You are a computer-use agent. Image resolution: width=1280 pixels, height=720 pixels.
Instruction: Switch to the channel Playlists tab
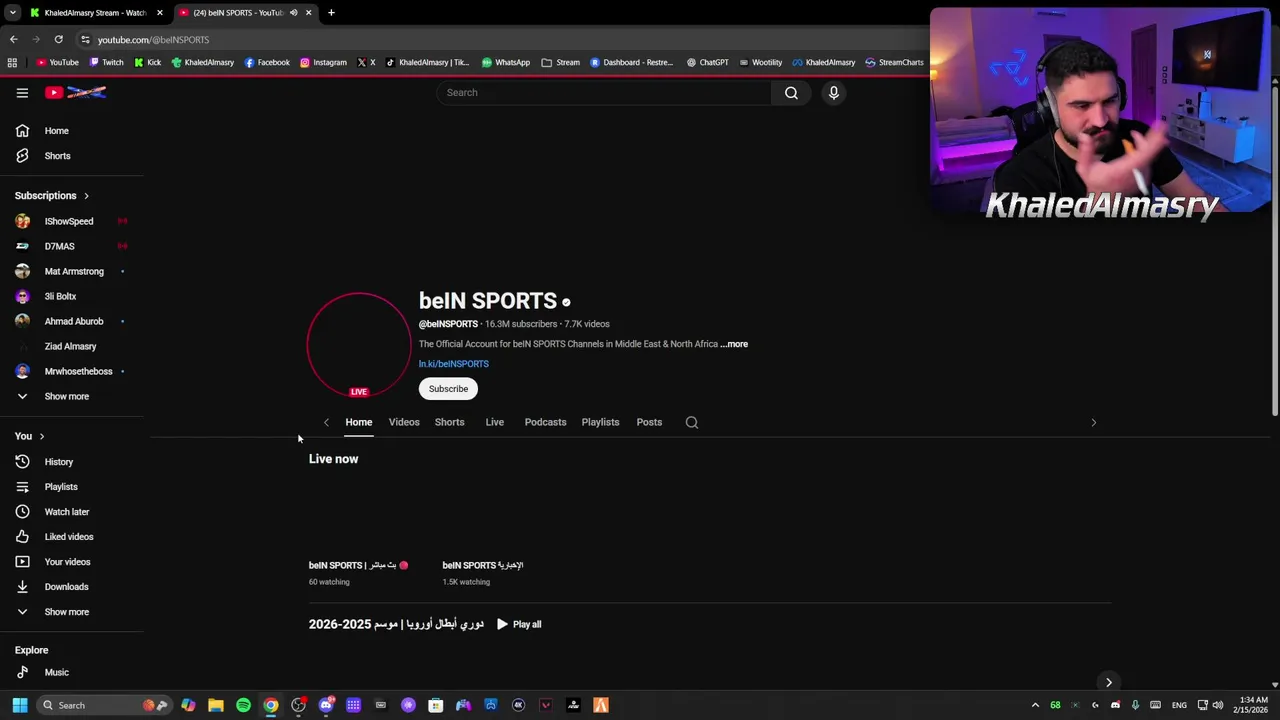click(x=600, y=422)
